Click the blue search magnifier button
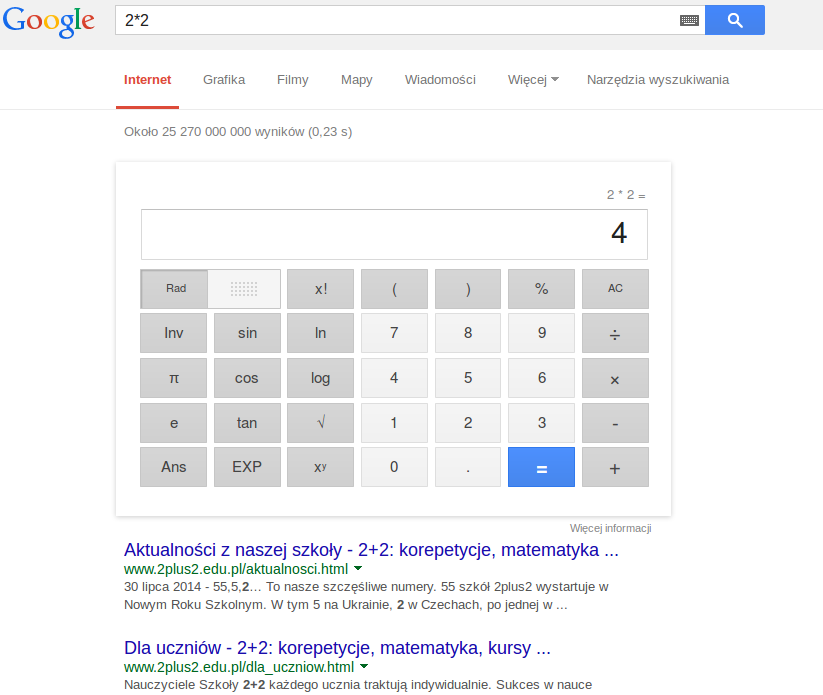823x695 pixels. pos(734,20)
